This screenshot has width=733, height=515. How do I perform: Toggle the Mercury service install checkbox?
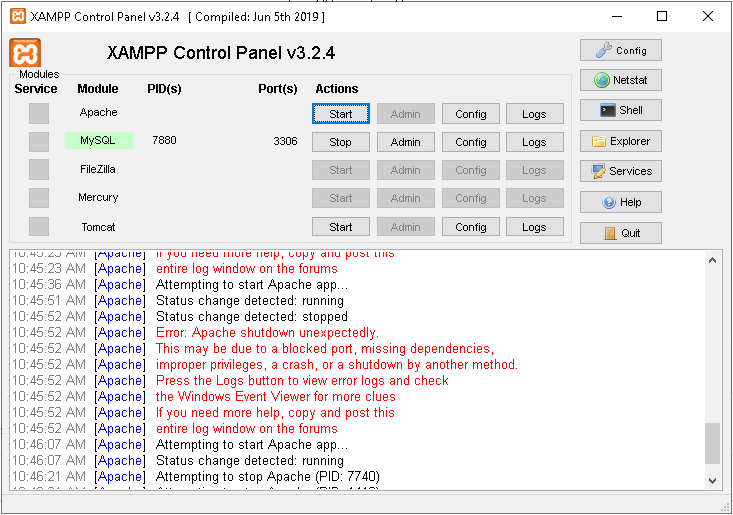point(39,198)
